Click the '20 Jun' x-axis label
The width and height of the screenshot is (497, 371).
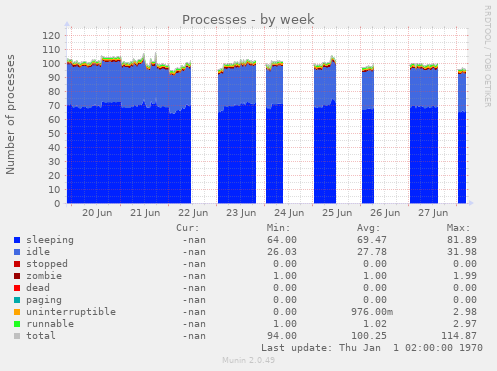tap(97, 213)
